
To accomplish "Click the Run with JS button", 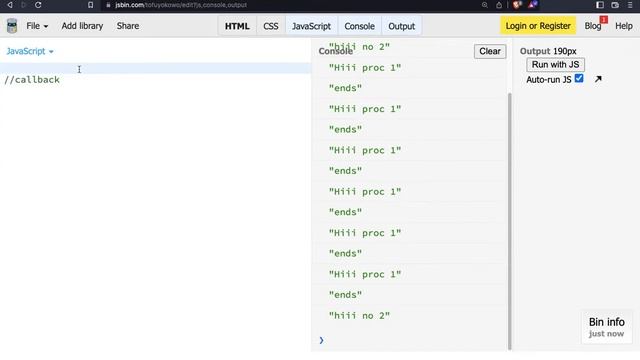I will pyautogui.click(x=555, y=64).
